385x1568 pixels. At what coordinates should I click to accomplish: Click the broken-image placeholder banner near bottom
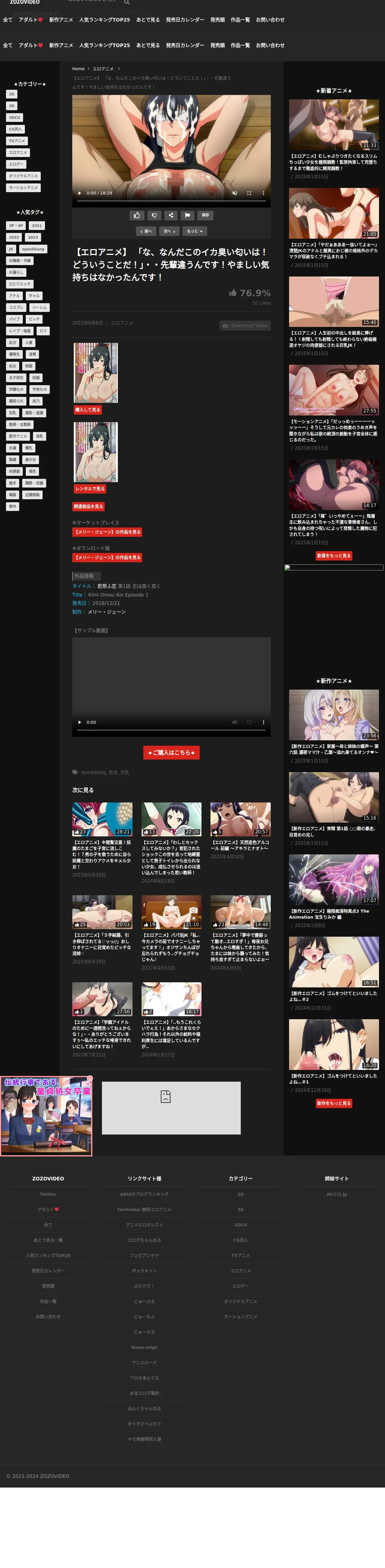click(x=171, y=1108)
